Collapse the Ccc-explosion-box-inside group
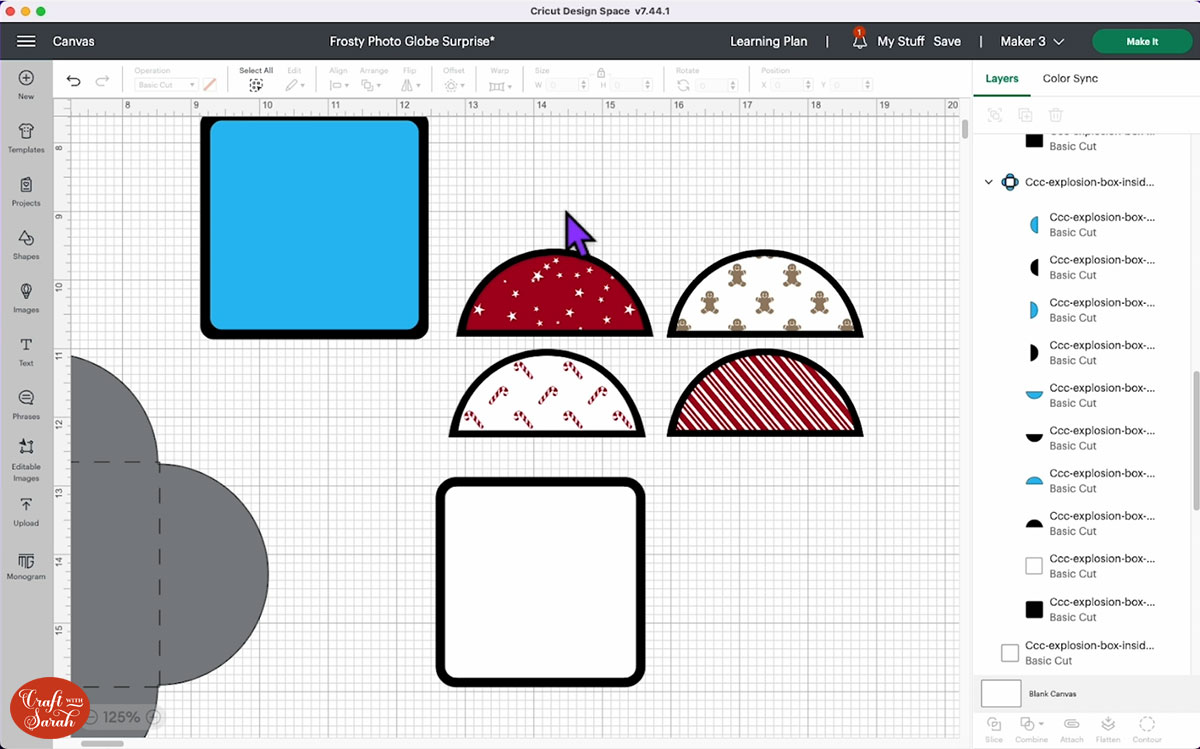 (x=989, y=182)
